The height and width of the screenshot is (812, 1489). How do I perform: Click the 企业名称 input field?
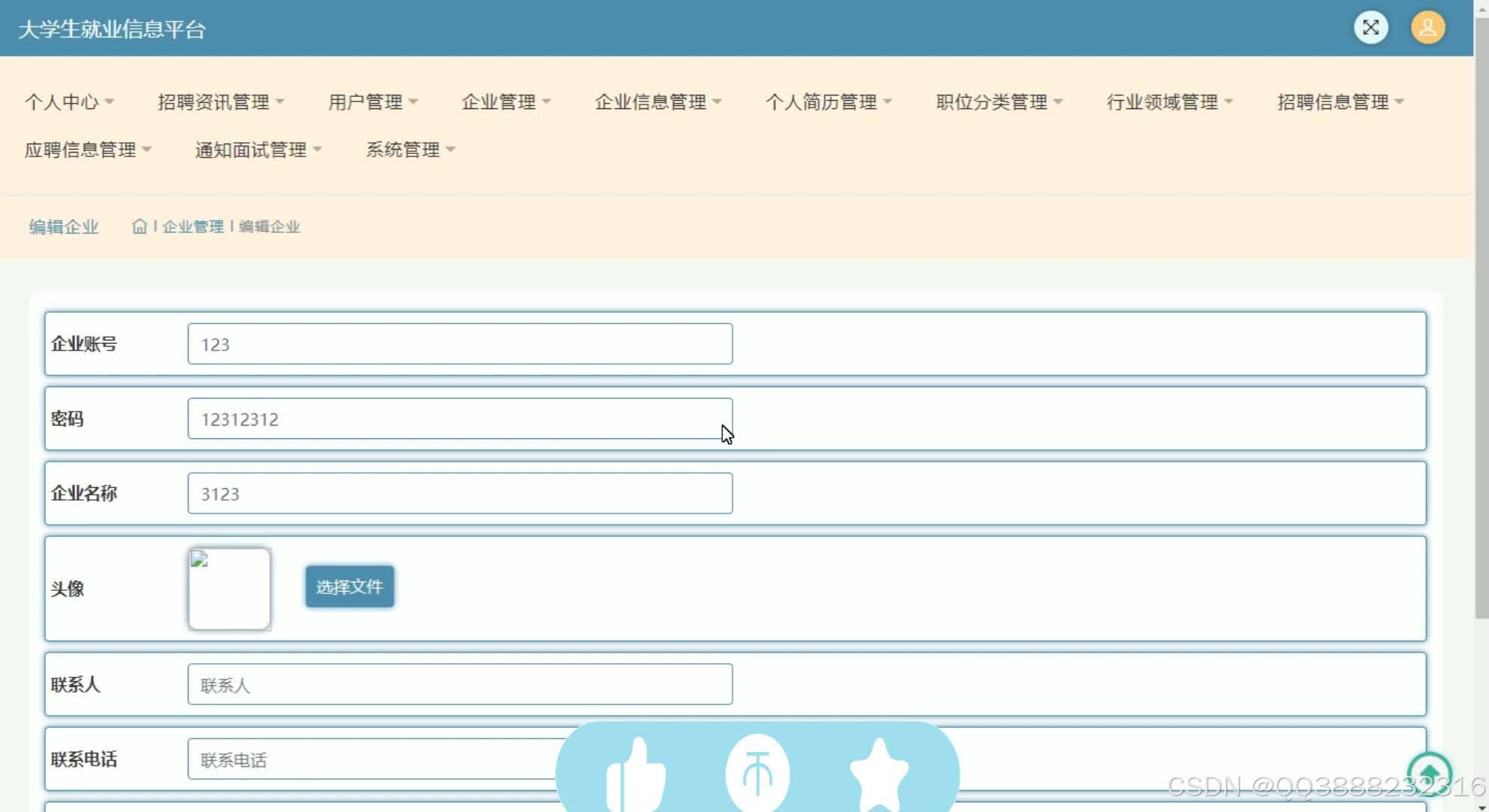[x=460, y=493]
